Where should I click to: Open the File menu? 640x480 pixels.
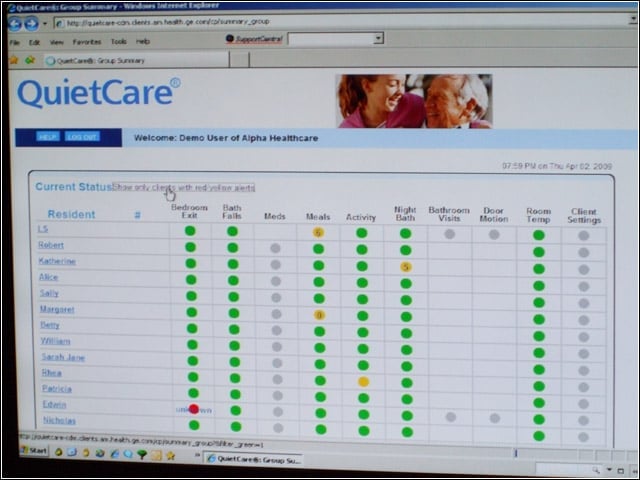coord(15,42)
